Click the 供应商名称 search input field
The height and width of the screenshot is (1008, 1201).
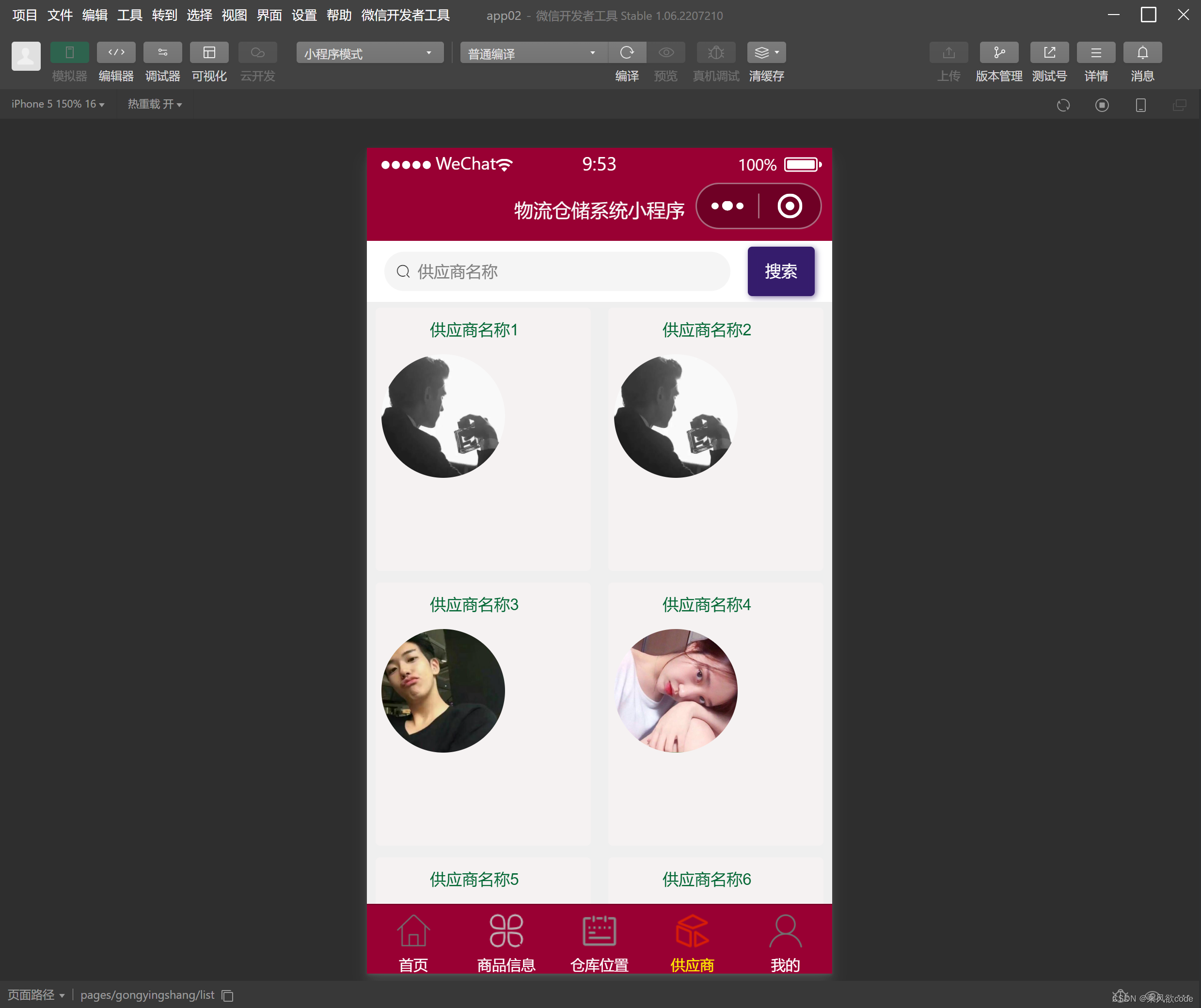(556, 271)
